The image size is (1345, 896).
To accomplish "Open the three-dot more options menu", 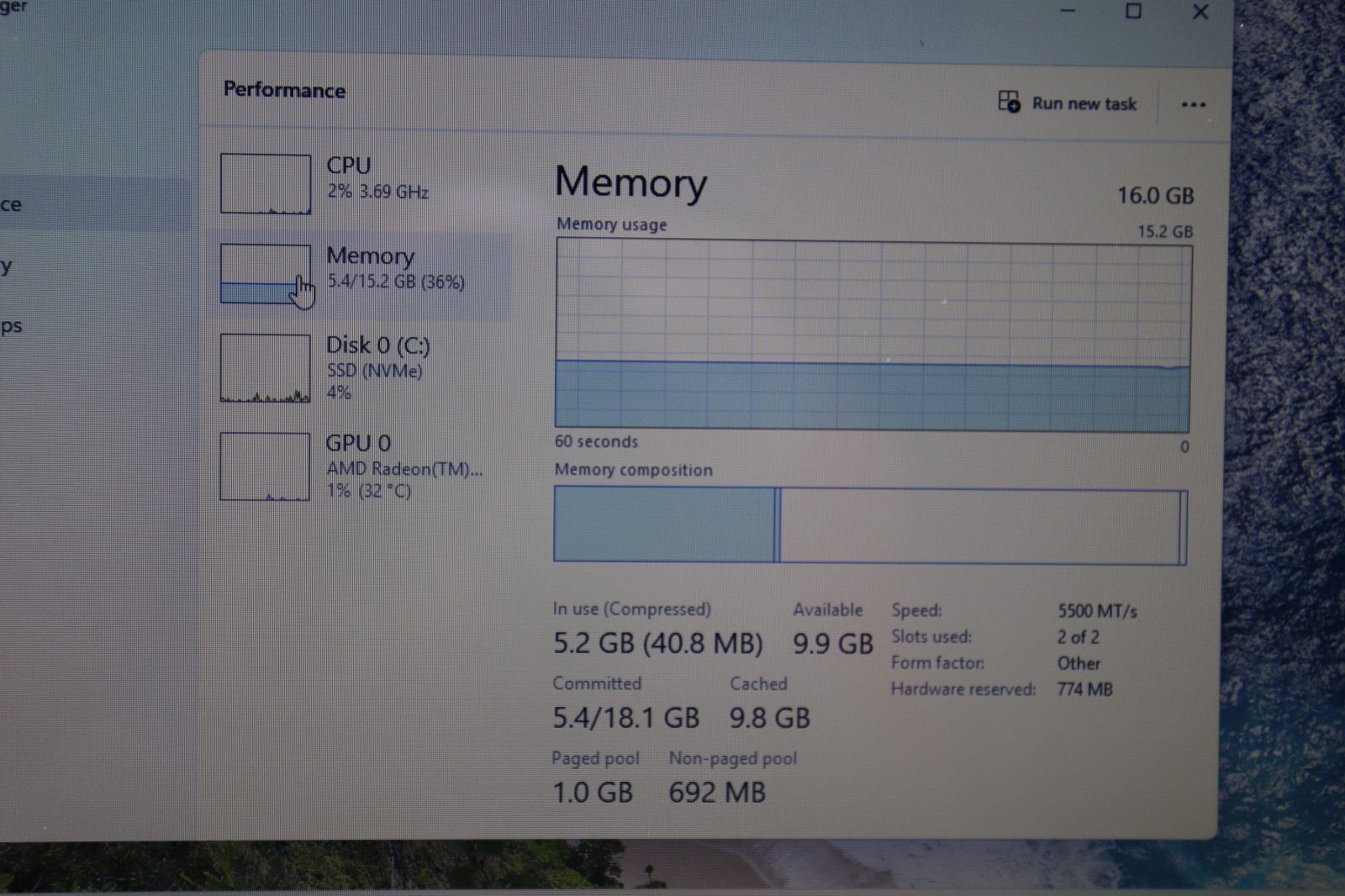I will (x=1193, y=105).
